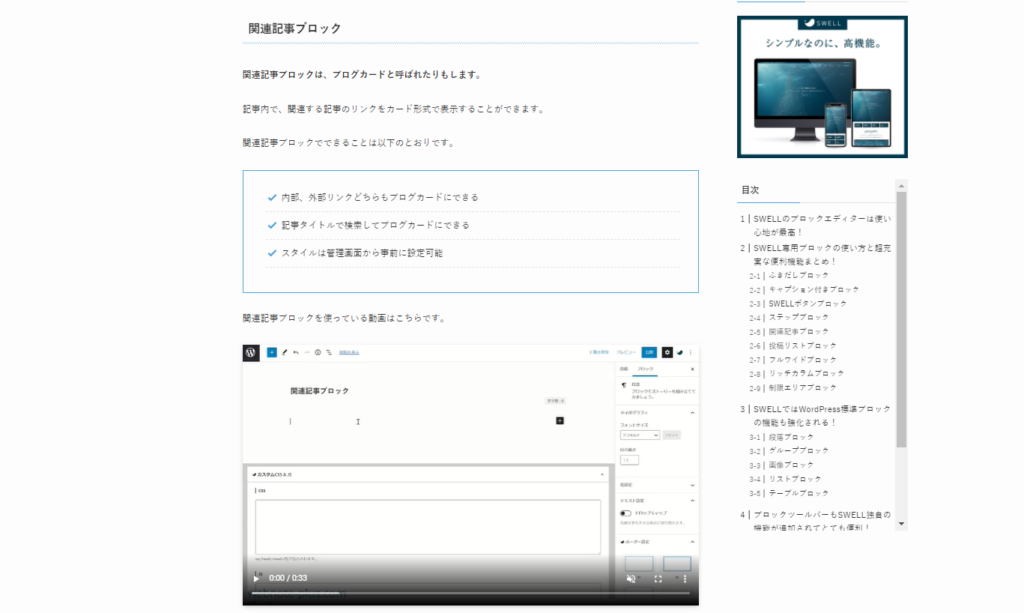Click the sentence 関連記事ブロックを使っている動画はこちらです
This screenshot has width=1024, height=613.
pyautogui.click(x=345, y=318)
